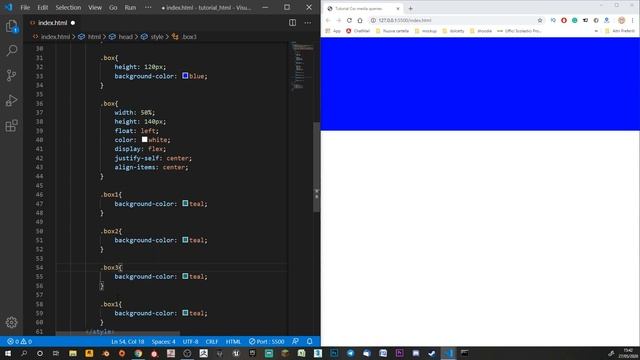Open the Search view in activity bar
The width and height of the screenshot is (640, 360).
click(11, 51)
